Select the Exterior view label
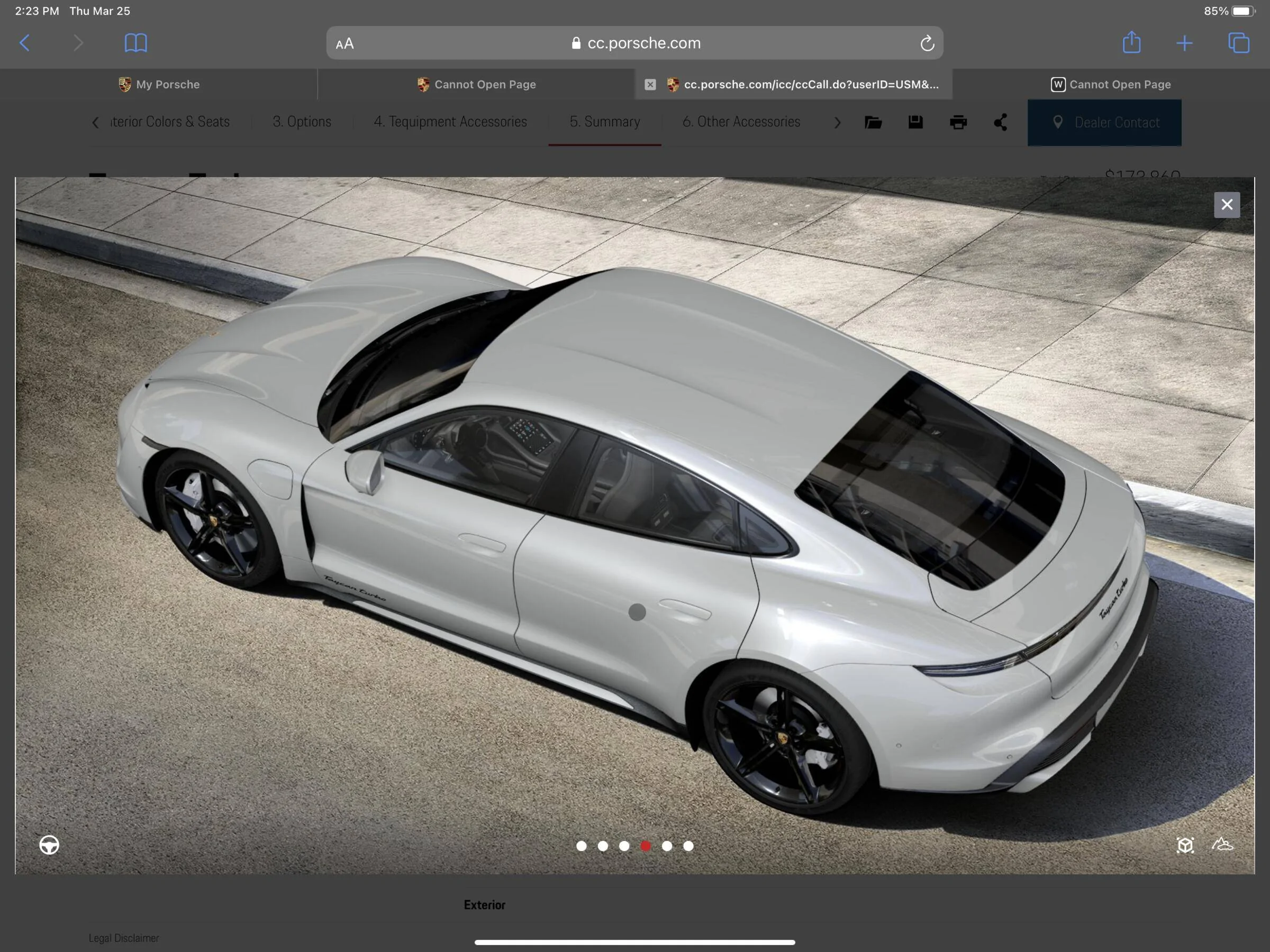 (485, 905)
